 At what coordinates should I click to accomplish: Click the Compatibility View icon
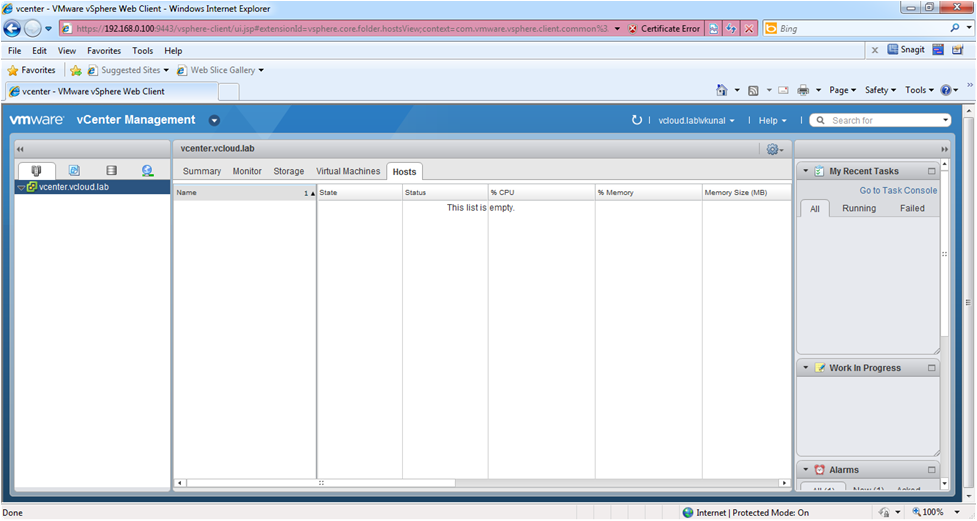point(713,29)
